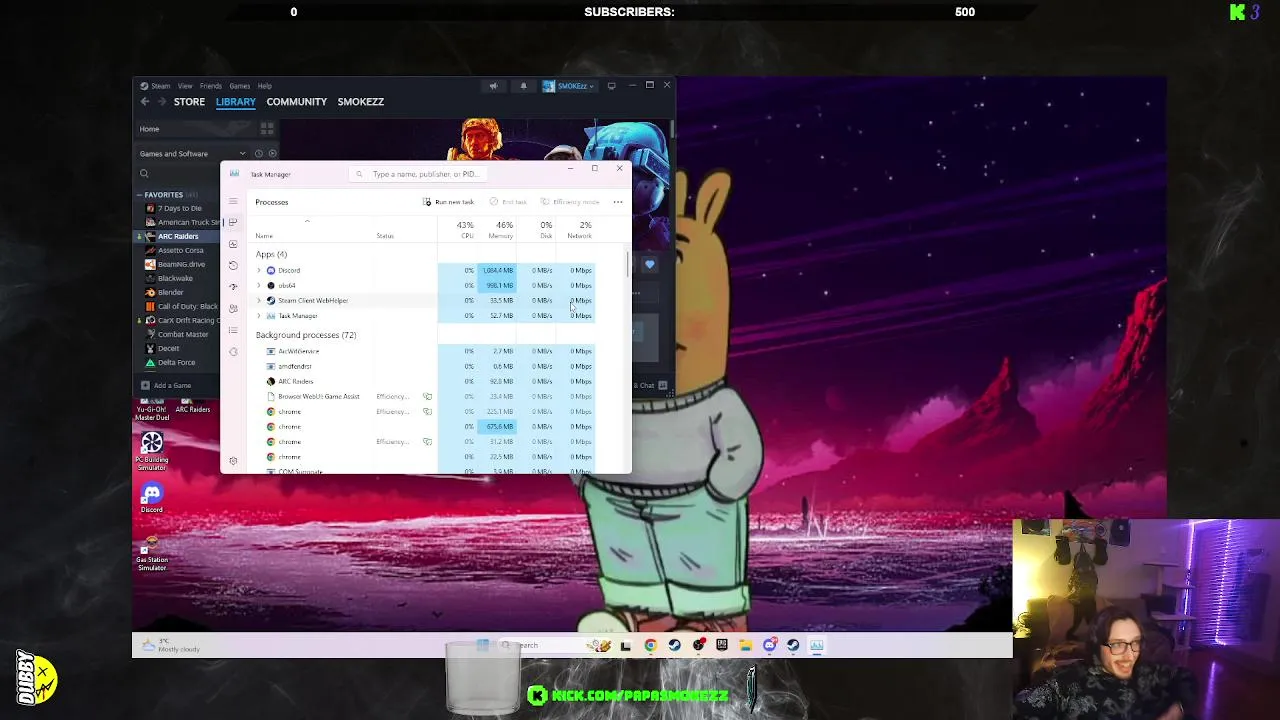Expand the Discord process group
This screenshot has height=720, width=1280.
coord(259,270)
